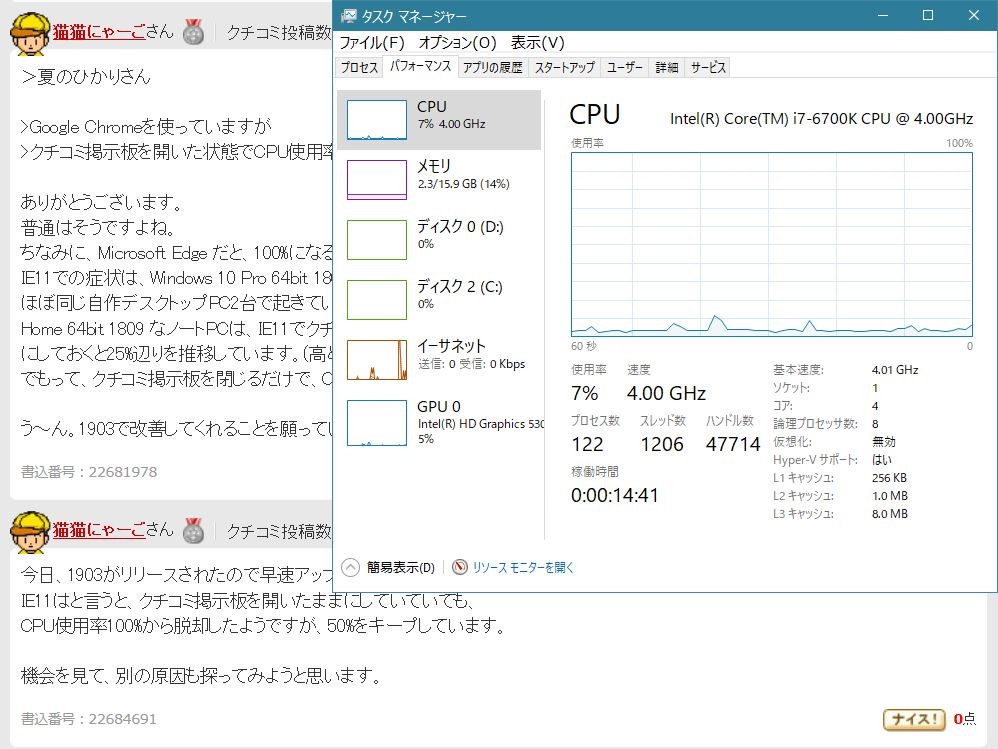Viewport: 998px width, 749px height.
Task: Click 書込番号:22684691 text
Action: click(x=89, y=718)
